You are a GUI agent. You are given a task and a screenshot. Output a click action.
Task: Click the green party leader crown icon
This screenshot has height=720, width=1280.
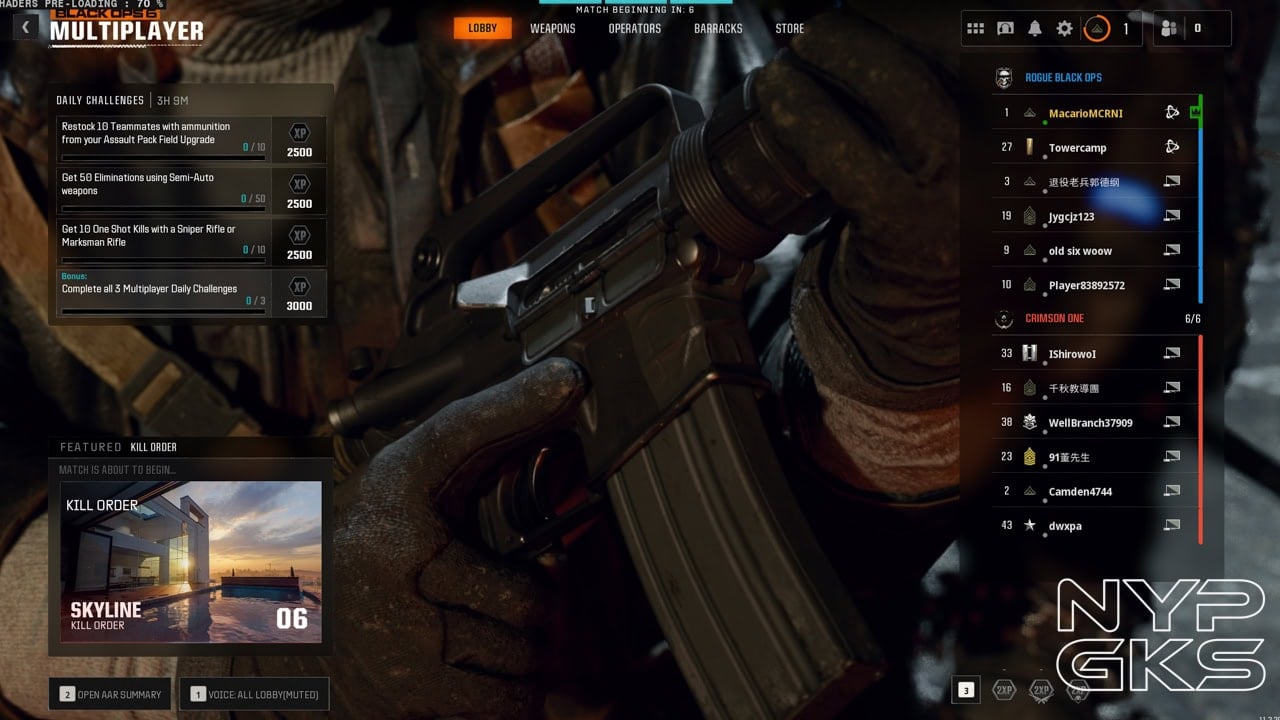pos(1195,113)
